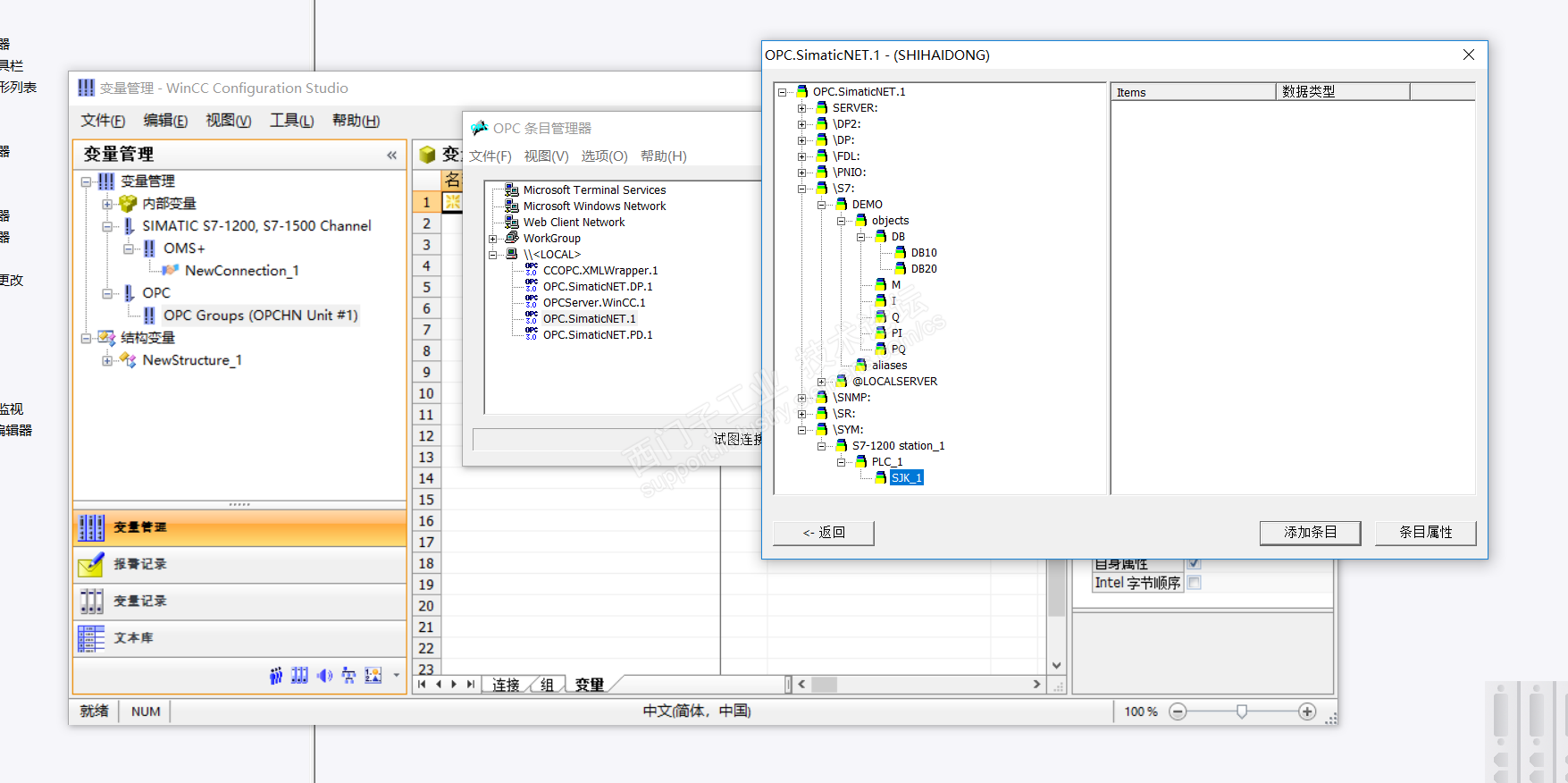This screenshot has height=783, width=1568.
Task: Select the DB20 node in the OPC browser
Action: [x=924, y=269]
